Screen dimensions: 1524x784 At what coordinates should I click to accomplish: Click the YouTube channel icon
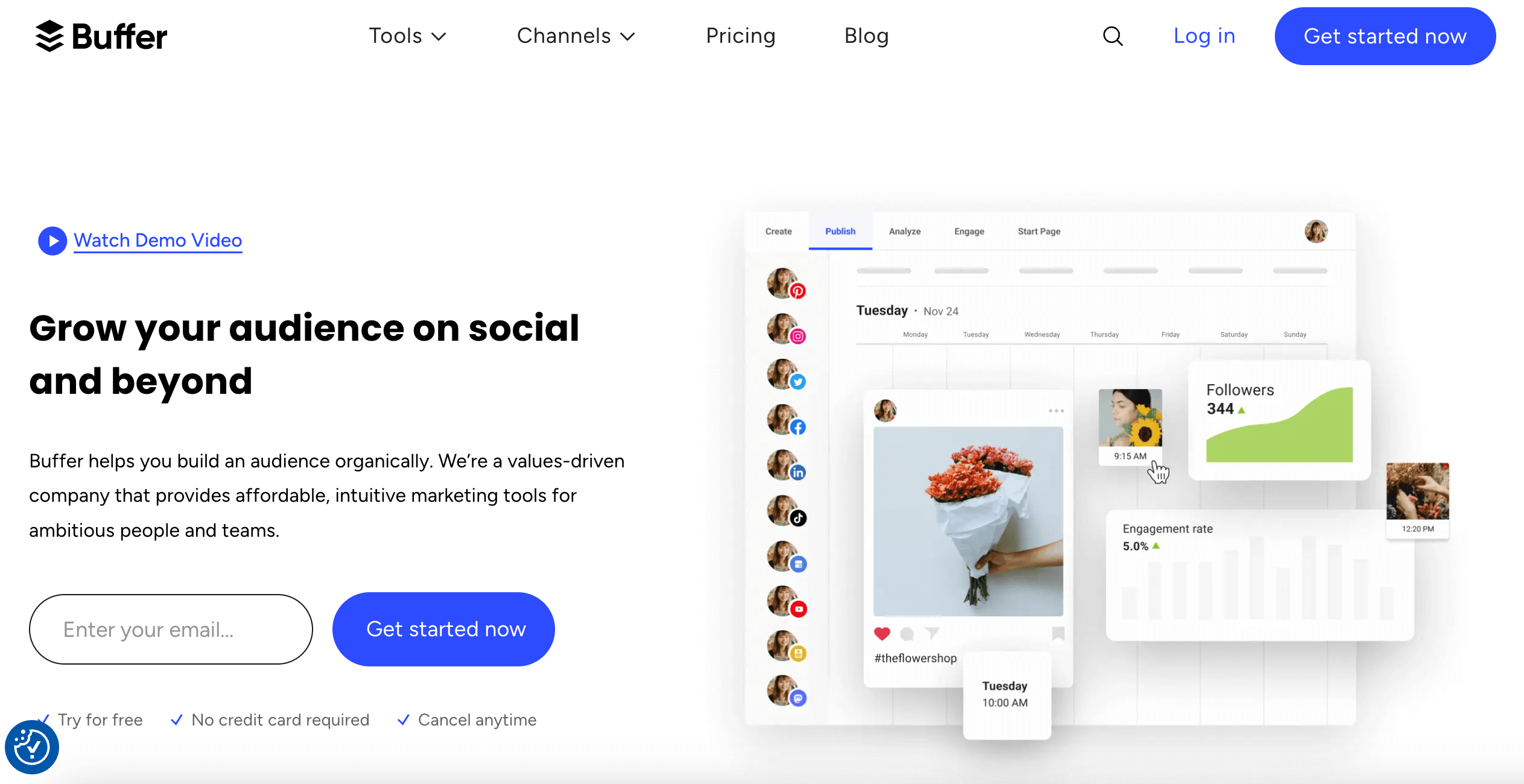tap(798, 609)
